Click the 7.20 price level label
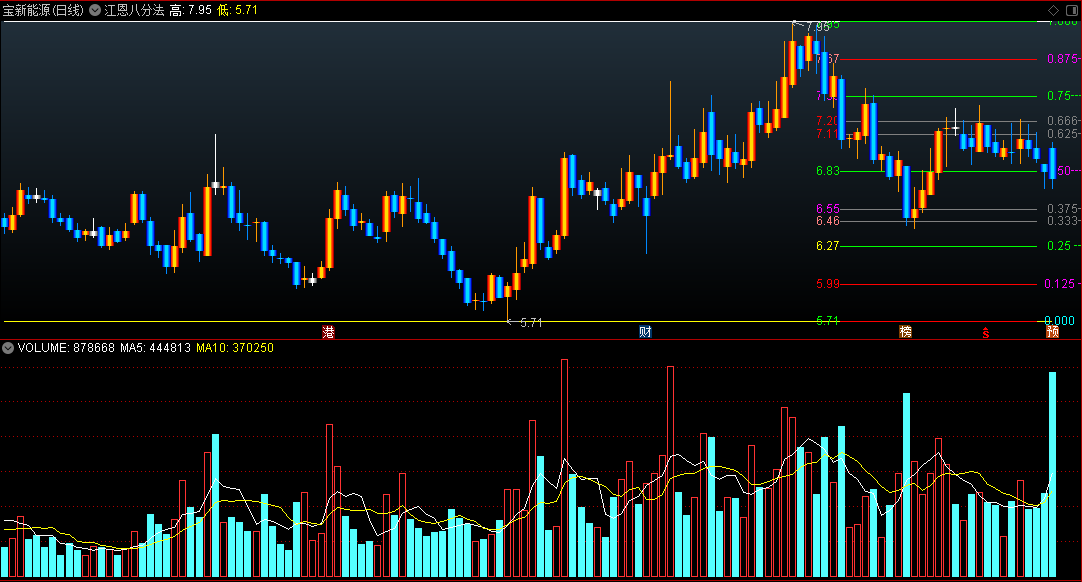This screenshot has height=582, width=1082. click(827, 122)
